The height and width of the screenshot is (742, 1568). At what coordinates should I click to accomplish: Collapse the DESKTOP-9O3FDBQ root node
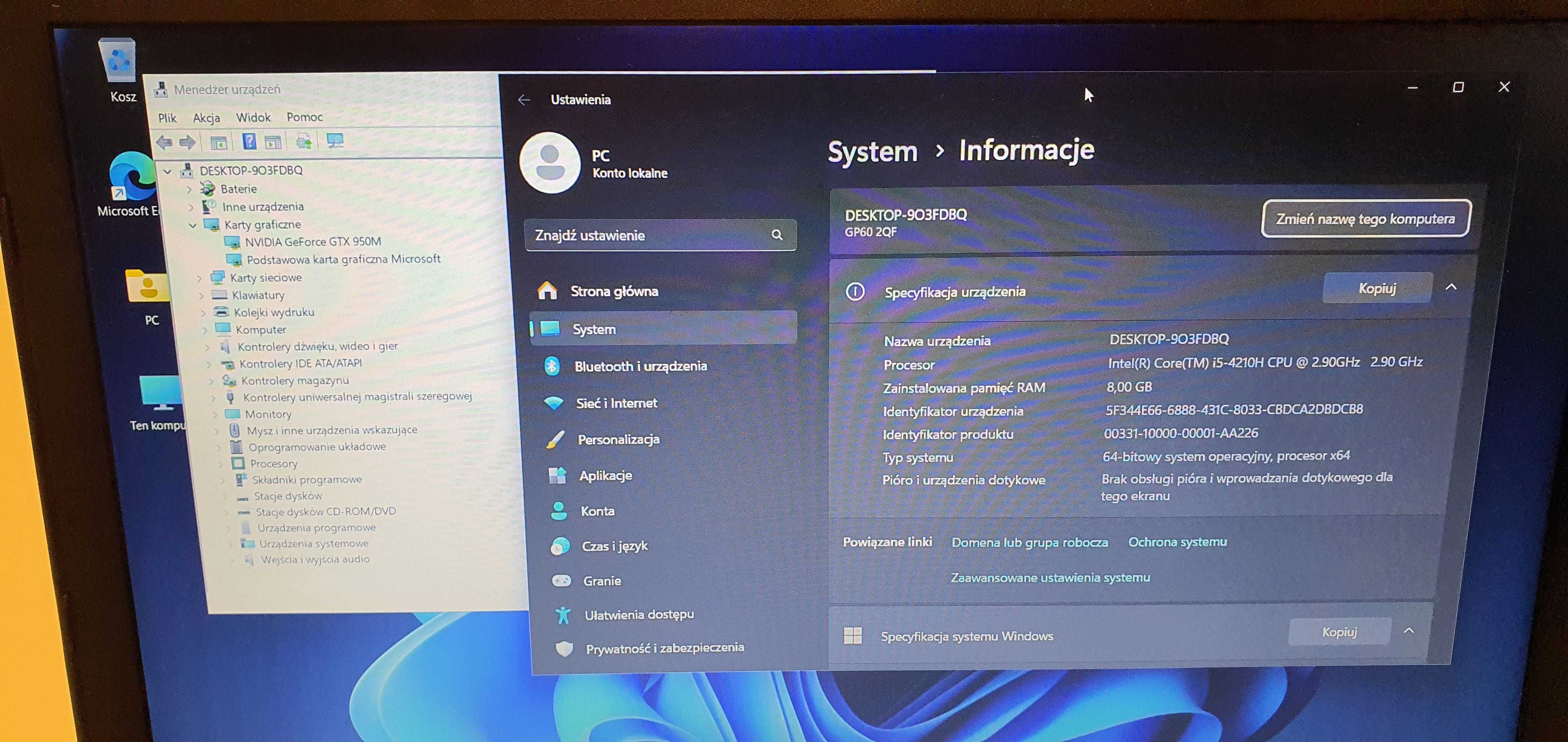pyautogui.click(x=167, y=171)
